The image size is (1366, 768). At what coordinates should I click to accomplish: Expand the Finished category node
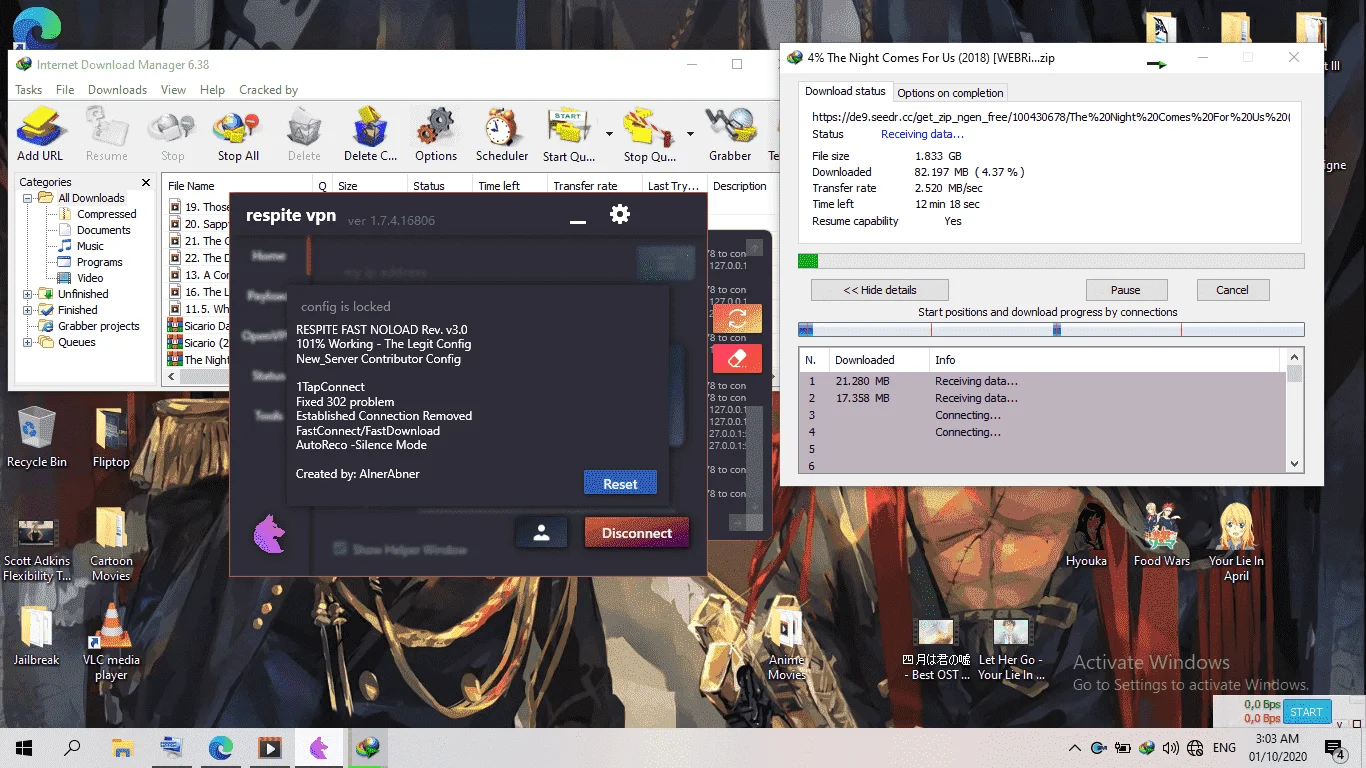pyautogui.click(x=28, y=310)
